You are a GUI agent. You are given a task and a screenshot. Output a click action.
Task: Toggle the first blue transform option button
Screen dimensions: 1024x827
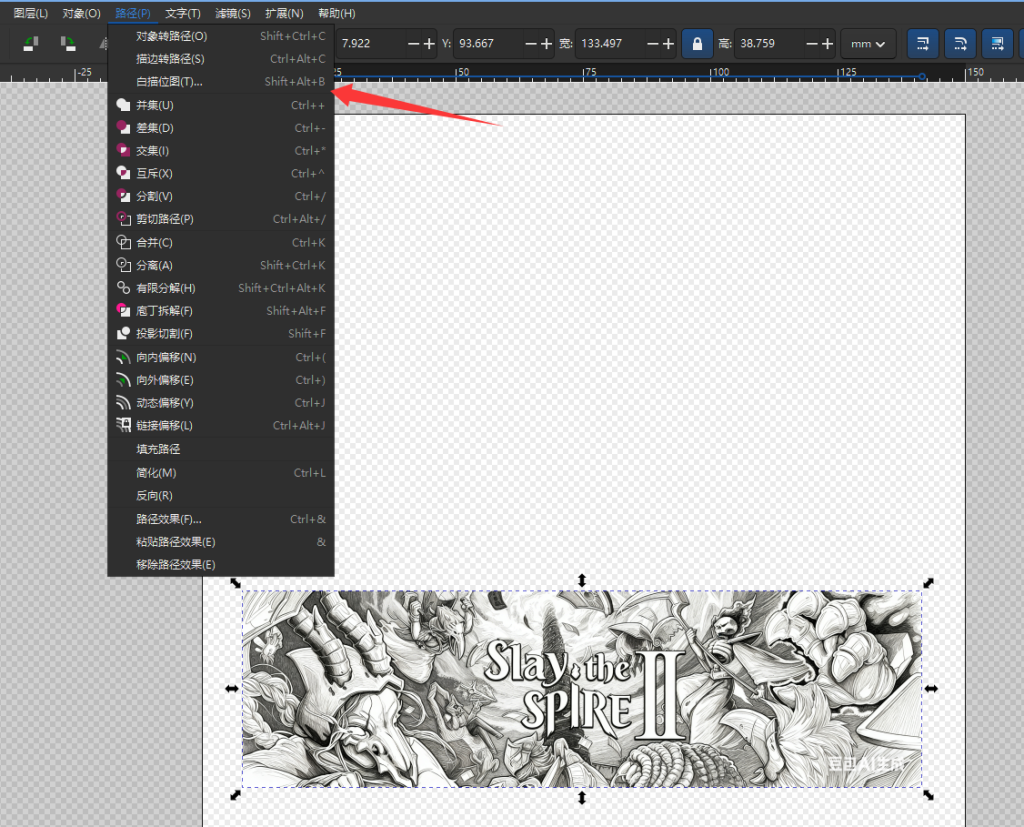pos(922,44)
